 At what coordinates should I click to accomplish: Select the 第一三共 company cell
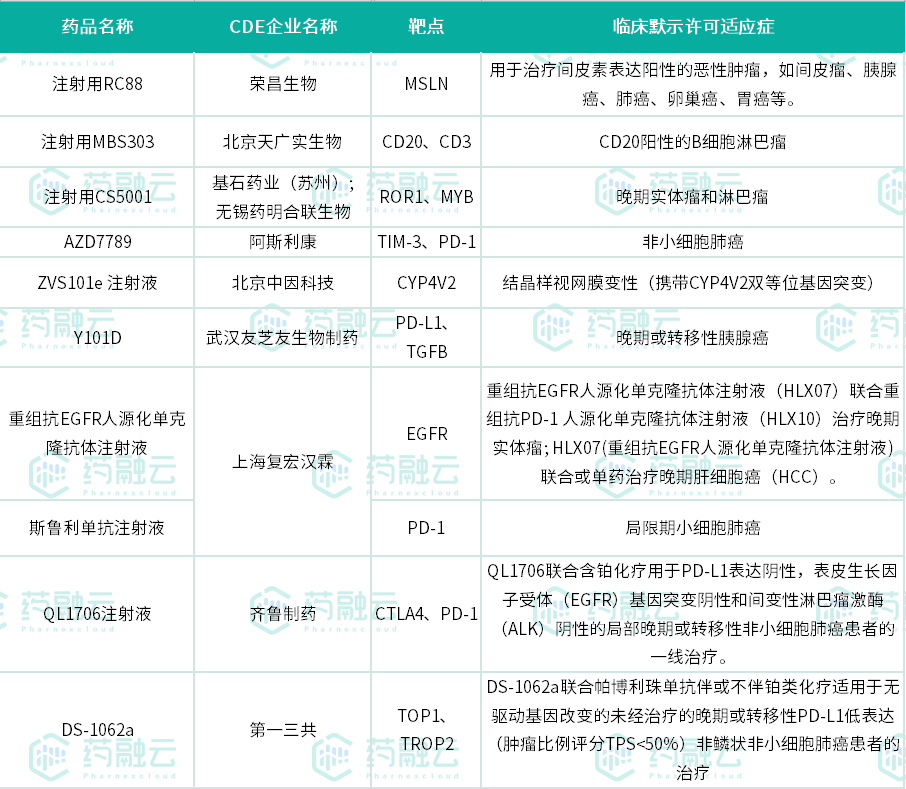283,730
